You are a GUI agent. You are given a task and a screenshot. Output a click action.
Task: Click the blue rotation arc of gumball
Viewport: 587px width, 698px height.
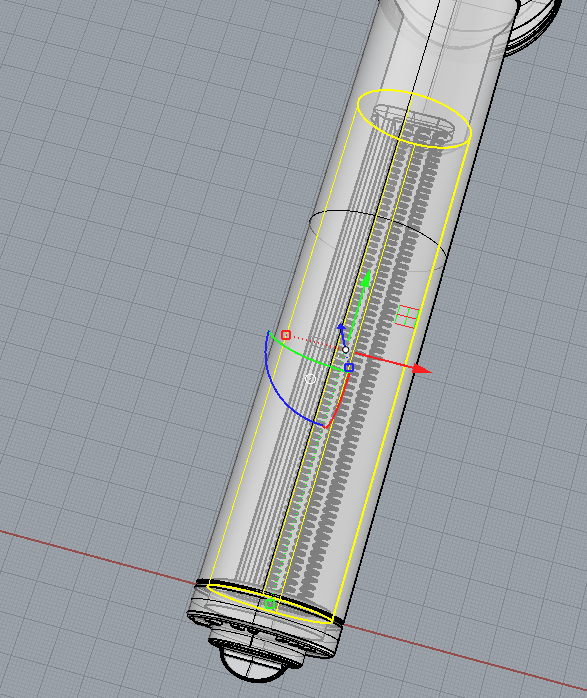point(278,391)
